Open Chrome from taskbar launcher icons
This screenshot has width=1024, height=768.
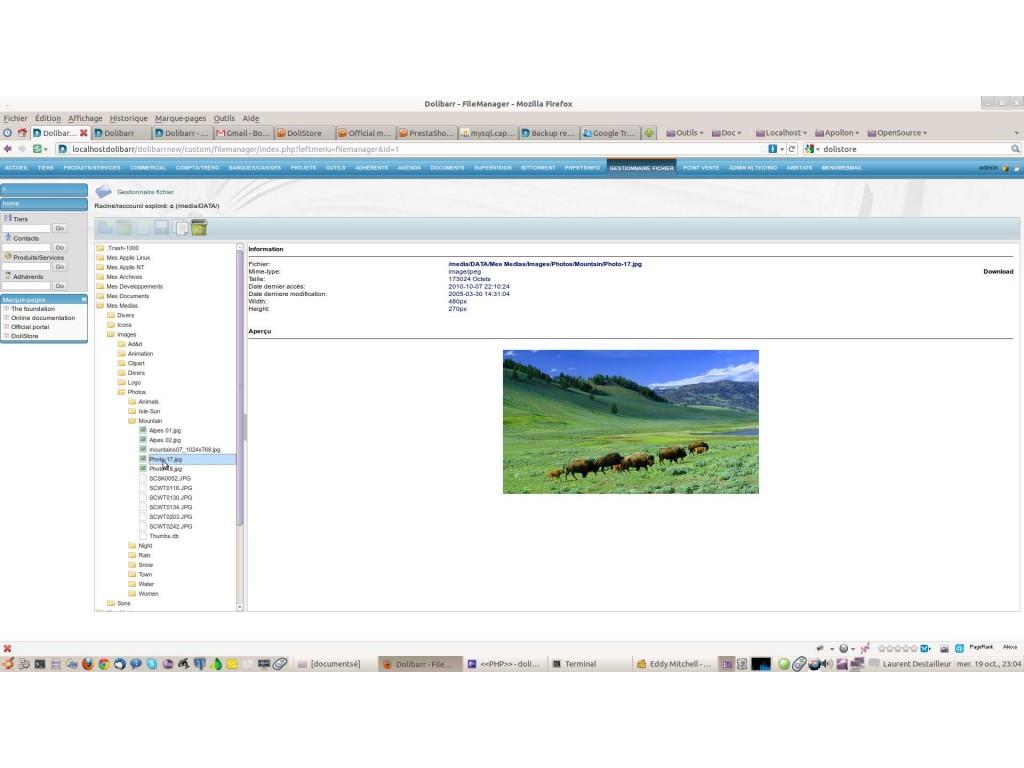click(x=104, y=664)
